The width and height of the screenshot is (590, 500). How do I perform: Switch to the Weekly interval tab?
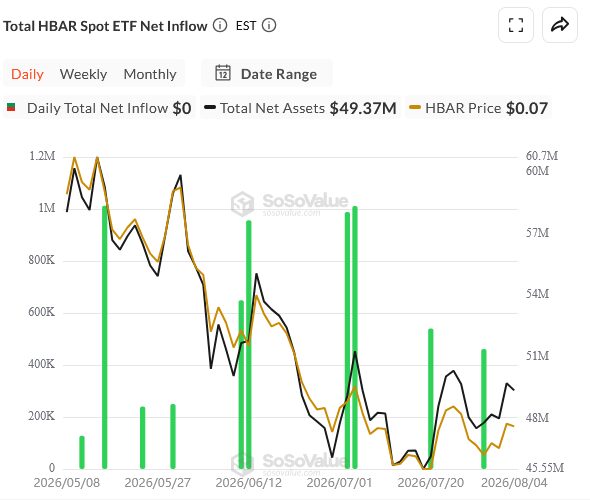tap(84, 74)
